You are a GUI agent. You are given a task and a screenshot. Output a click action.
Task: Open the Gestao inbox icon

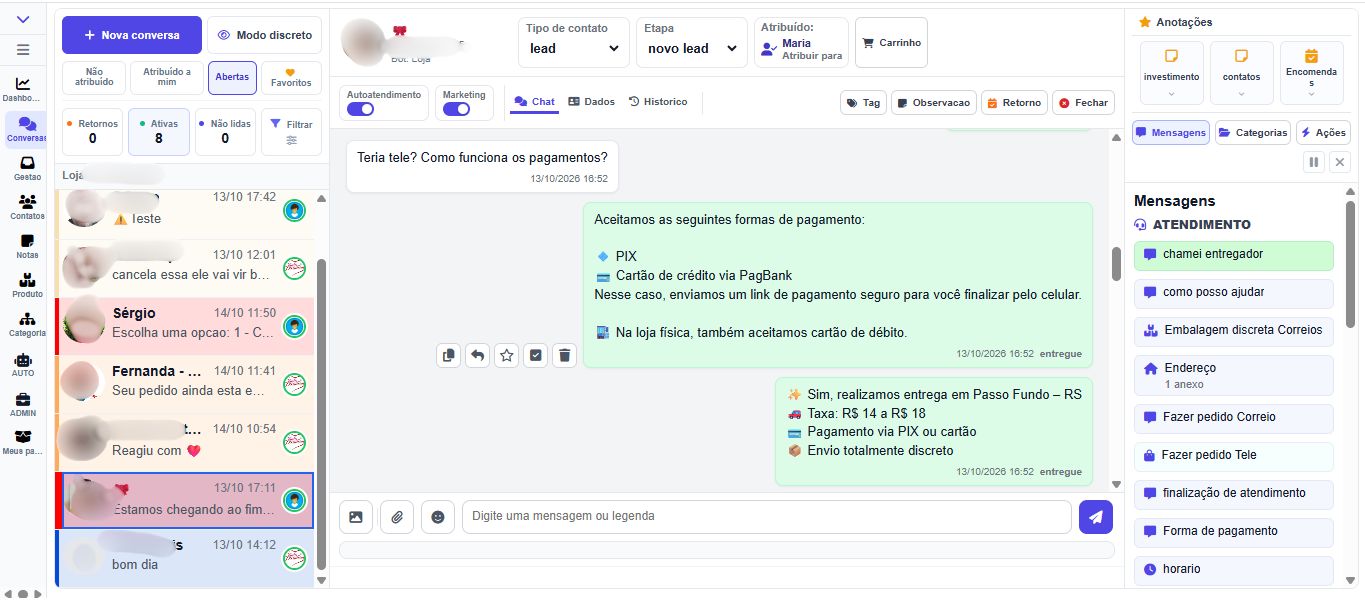click(x=27, y=168)
